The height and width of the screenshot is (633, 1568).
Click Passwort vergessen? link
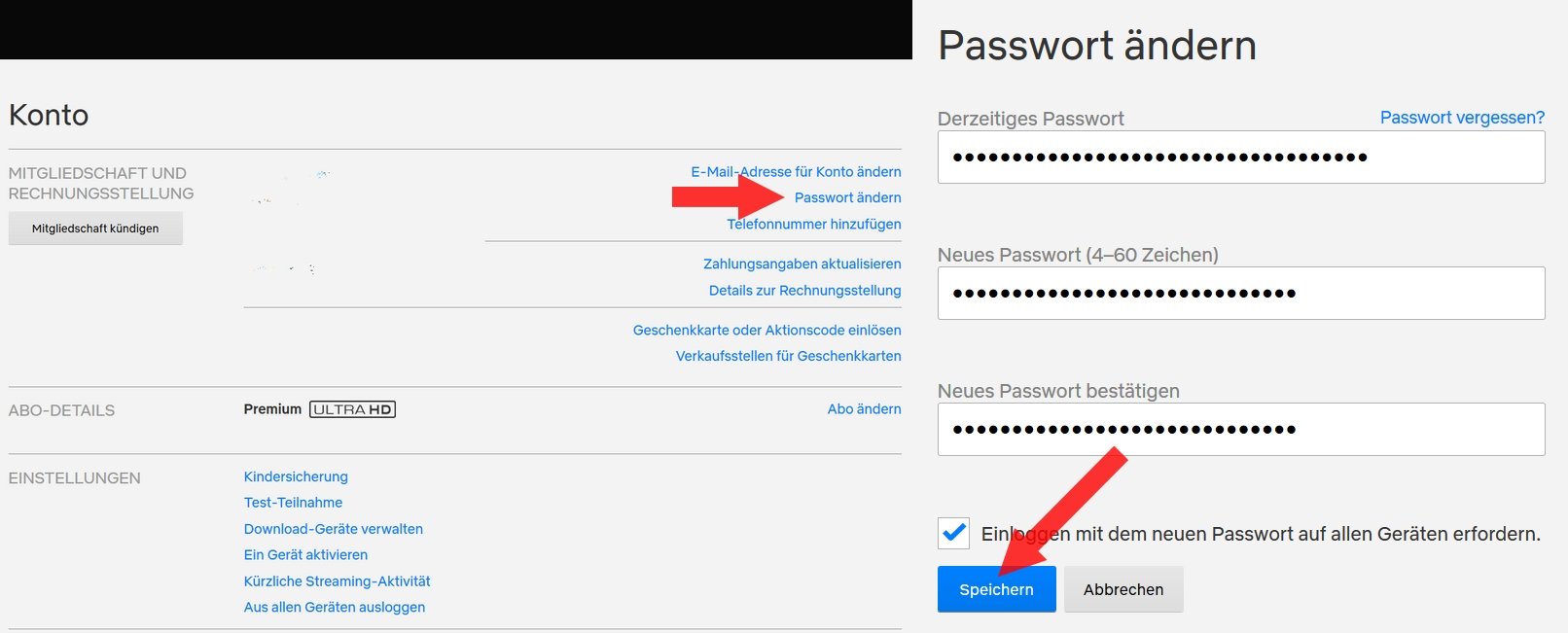click(x=1462, y=118)
